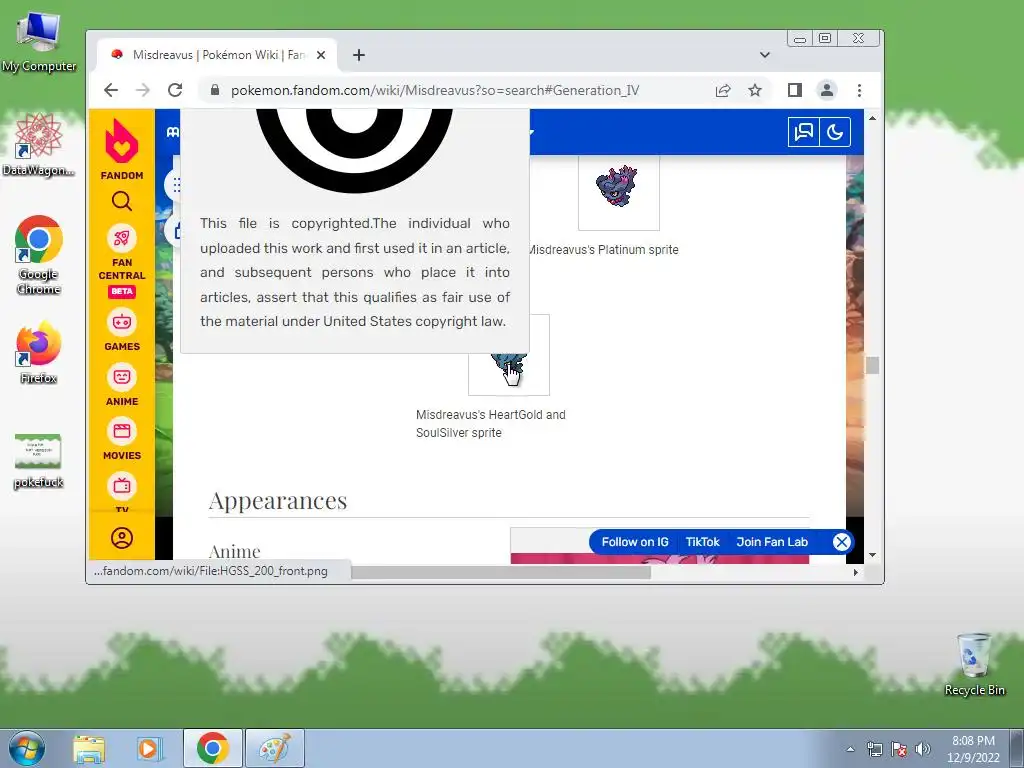
Task: Click the horizontal scrollbar thumb
Action: (501, 572)
